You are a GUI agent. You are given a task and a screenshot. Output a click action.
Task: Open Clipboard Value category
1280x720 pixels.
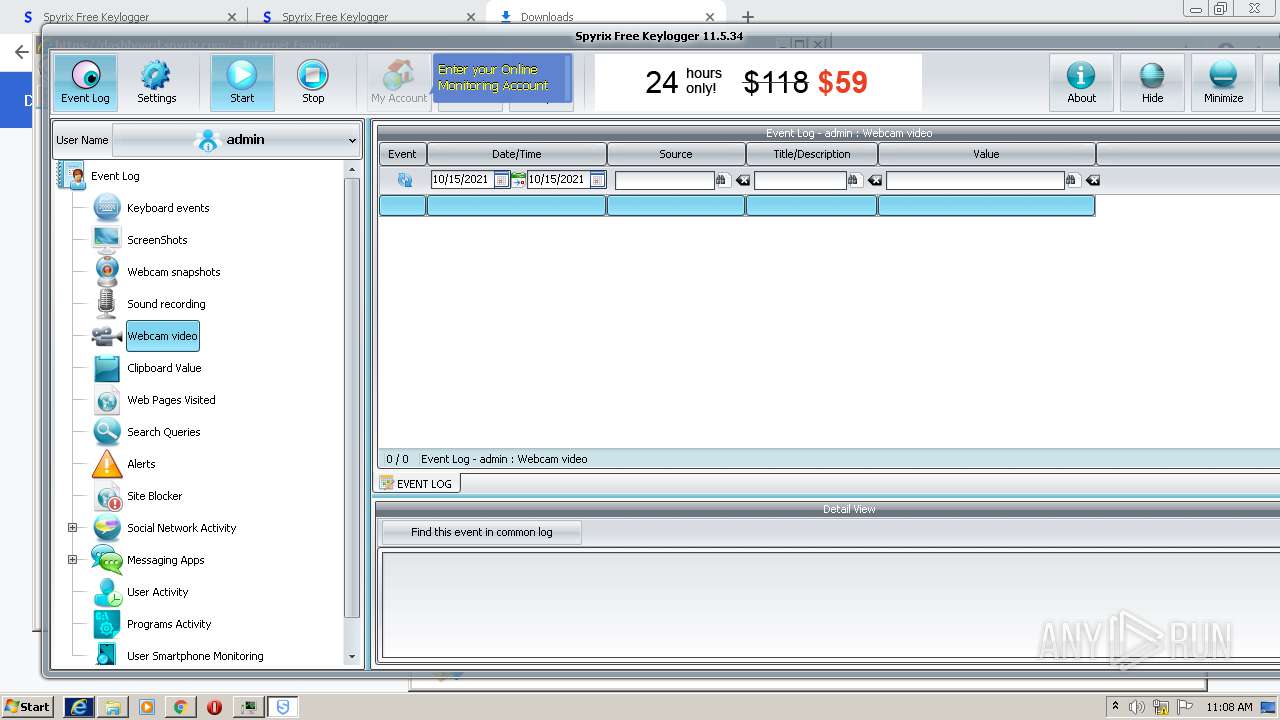[x=164, y=368]
